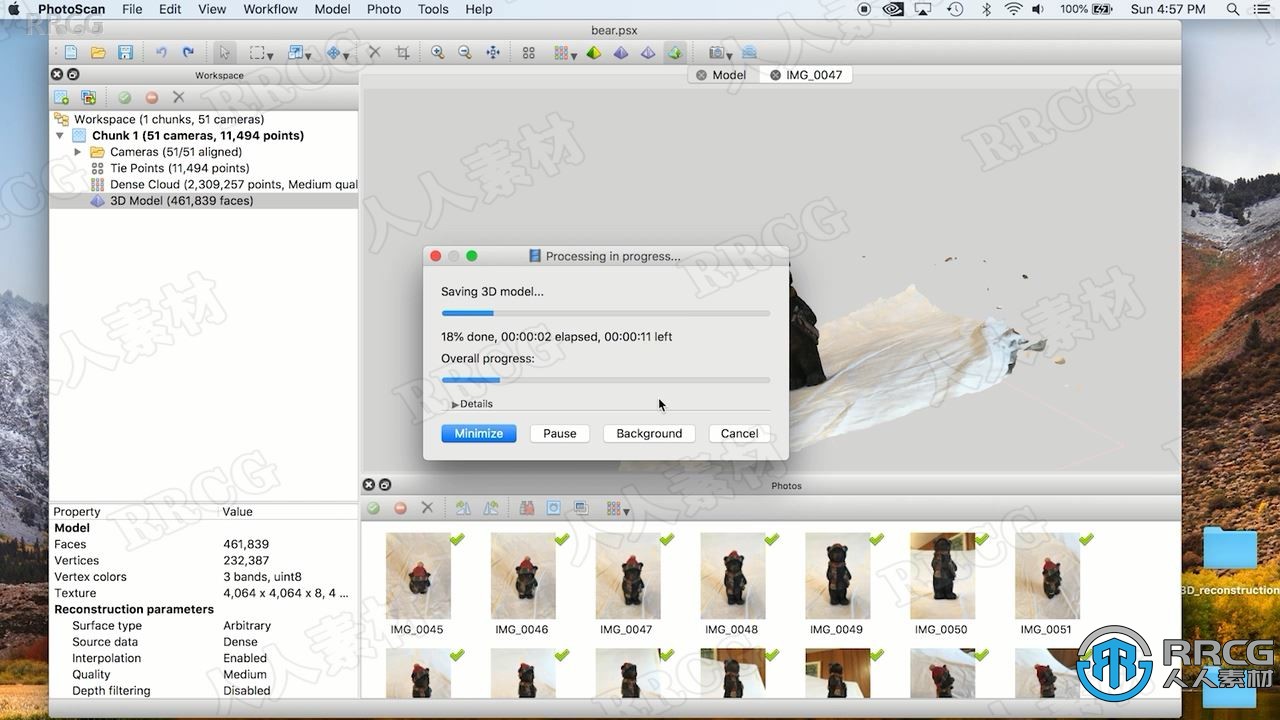Click the Background button

tap(649, 434)
